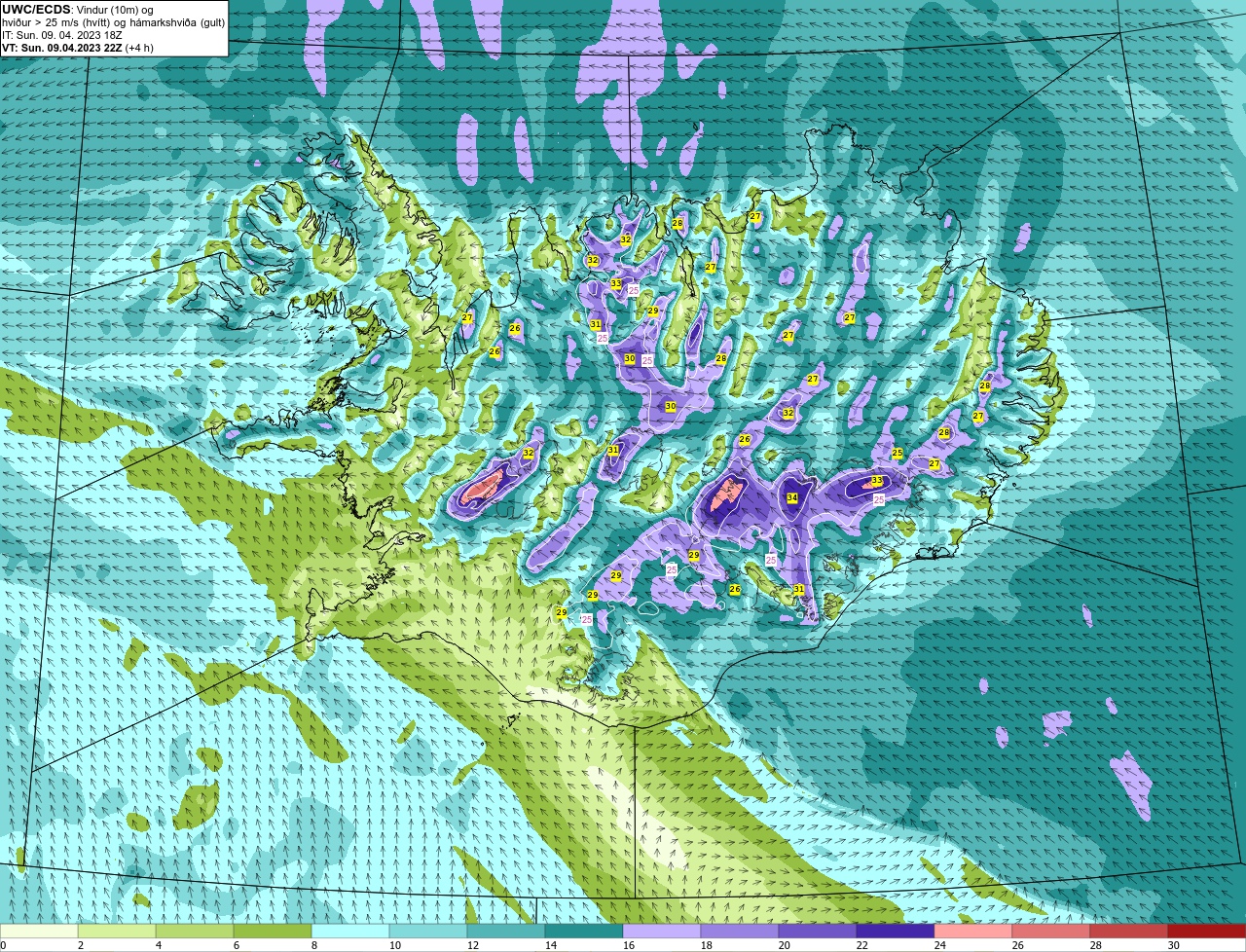Screen dimensions: 1246x952
Task: Click the olive 6–8 m/s legend swatch
Action: point(273,932)
